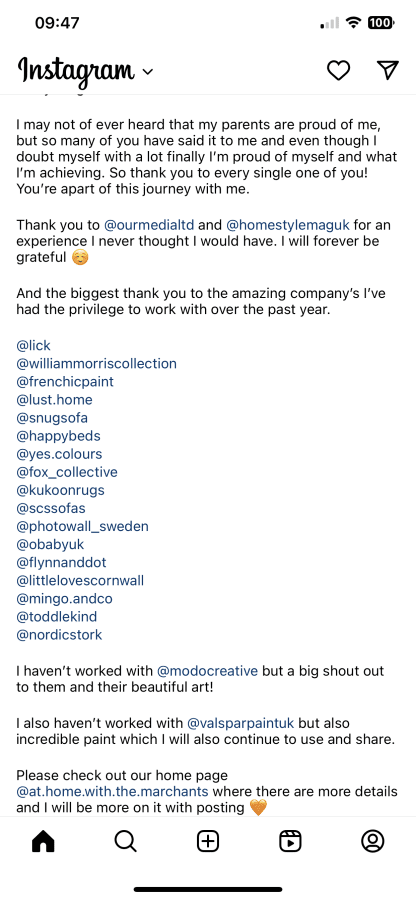Image resolution: width=416 pixels, height=900 pixels.
Task: Visit the @lick mention
Action: point(33,346)
